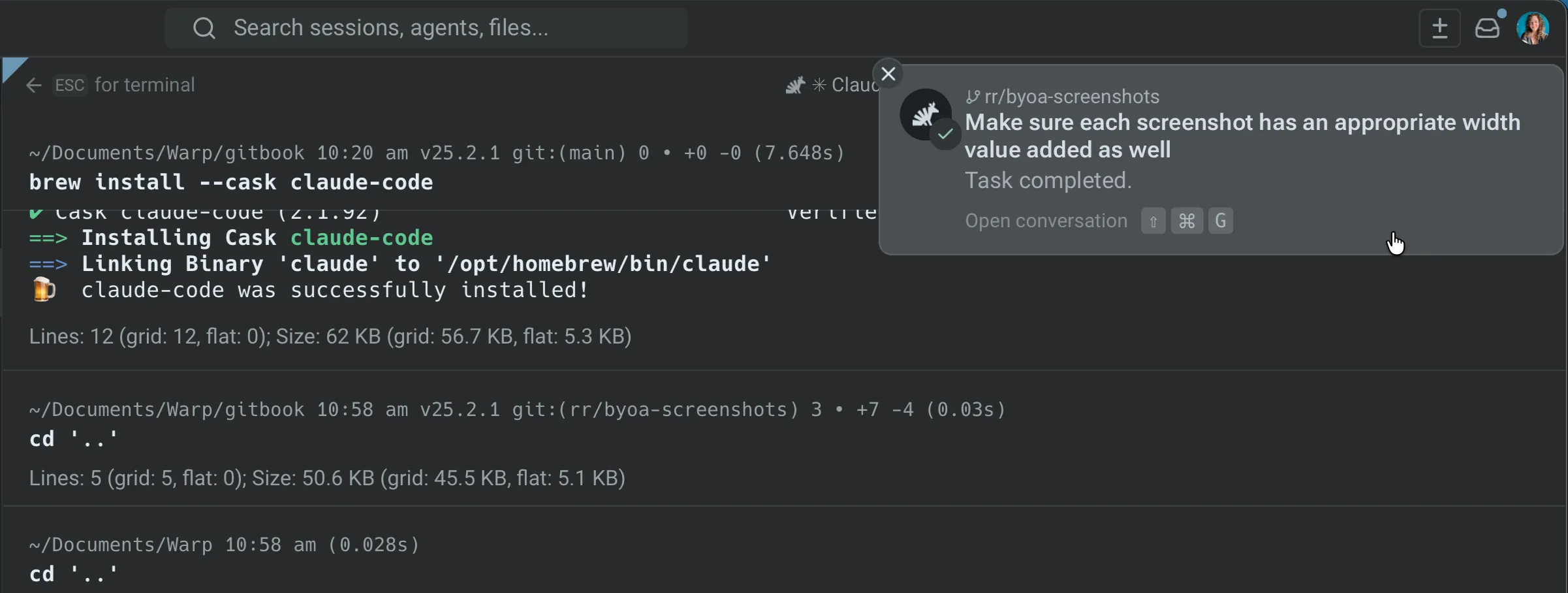The height and width of the screenshot is (593, 1568).
Task: Click the back arrow above the terminal
Action: point(33,86)
